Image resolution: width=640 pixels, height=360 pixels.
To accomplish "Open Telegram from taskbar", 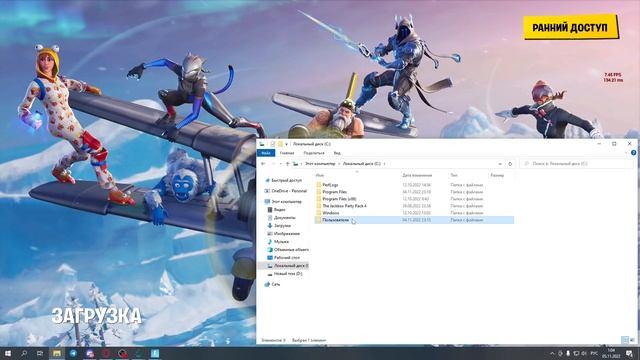I will [73, 353].
